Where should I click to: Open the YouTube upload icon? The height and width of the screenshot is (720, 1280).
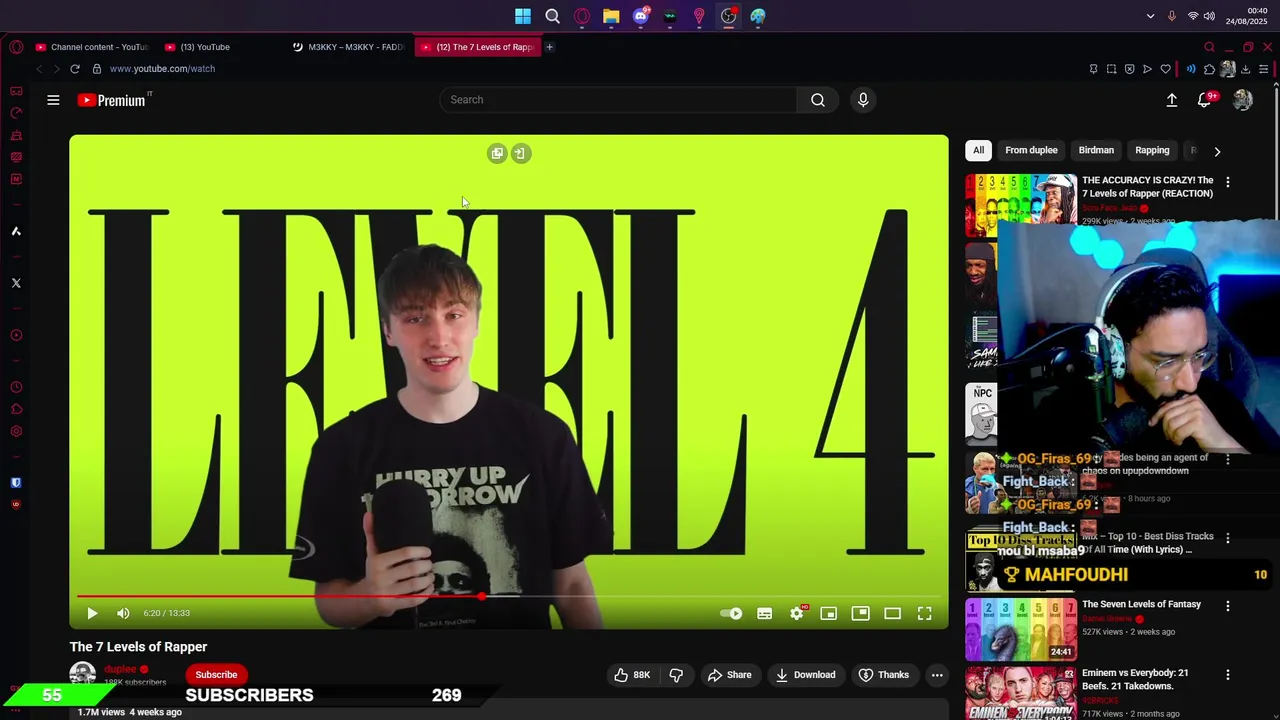(x=1172, y=100)
